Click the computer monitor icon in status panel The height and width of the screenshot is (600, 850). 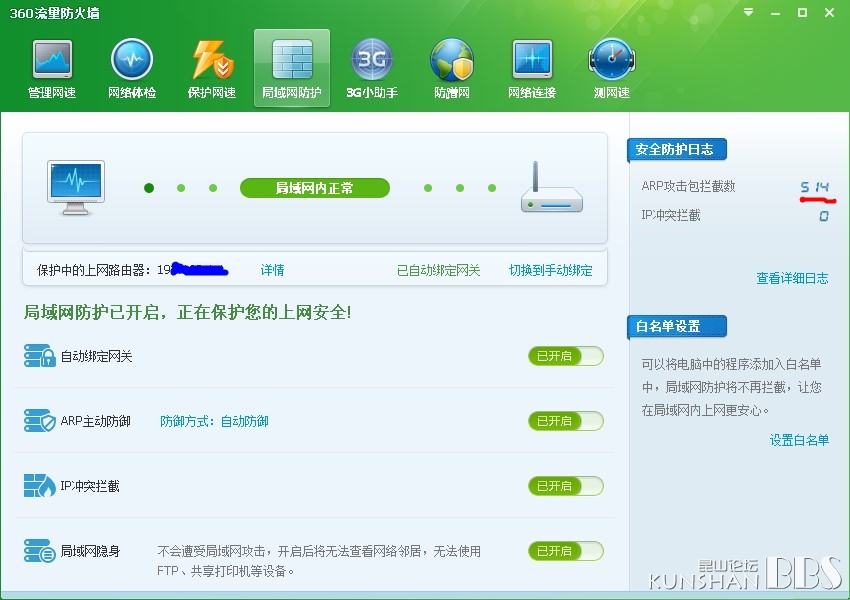(76, 188)
